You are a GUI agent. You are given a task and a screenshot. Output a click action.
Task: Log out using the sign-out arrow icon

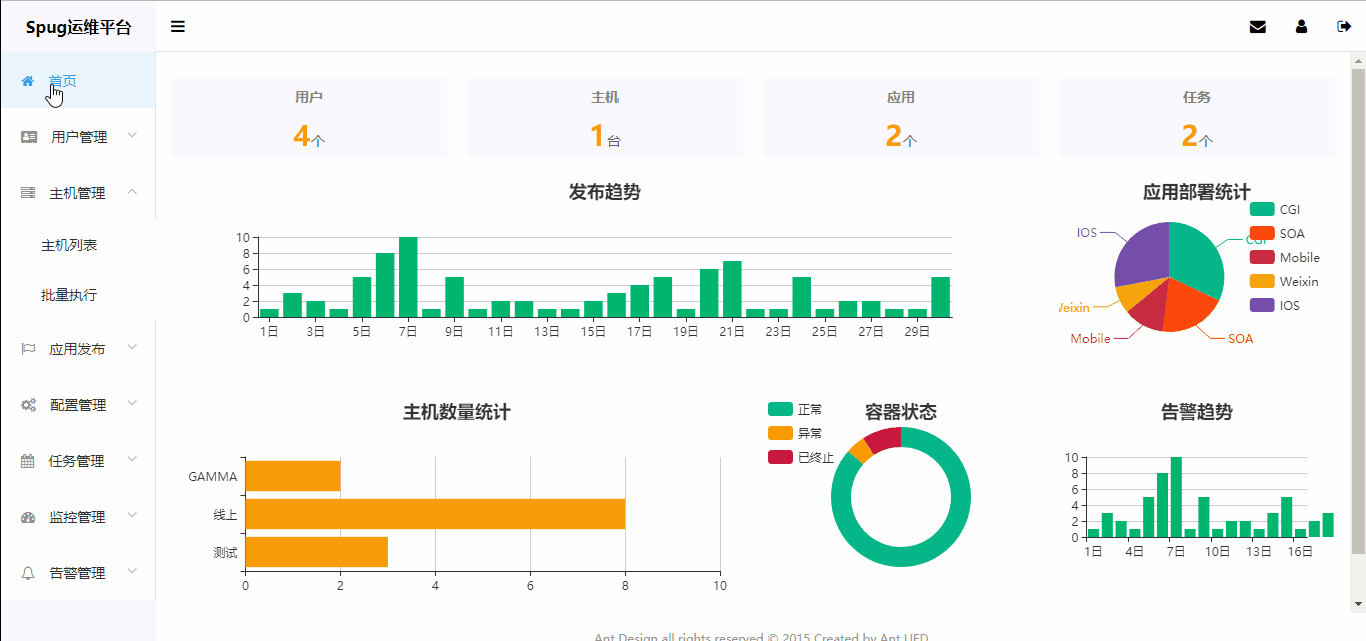pos(1344,27)
